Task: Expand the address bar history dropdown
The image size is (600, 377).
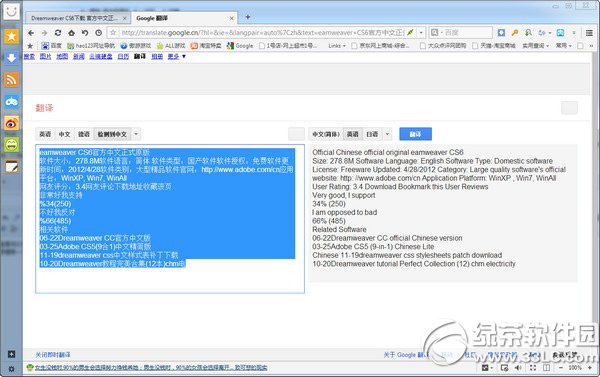Action: tap(421, 33)
